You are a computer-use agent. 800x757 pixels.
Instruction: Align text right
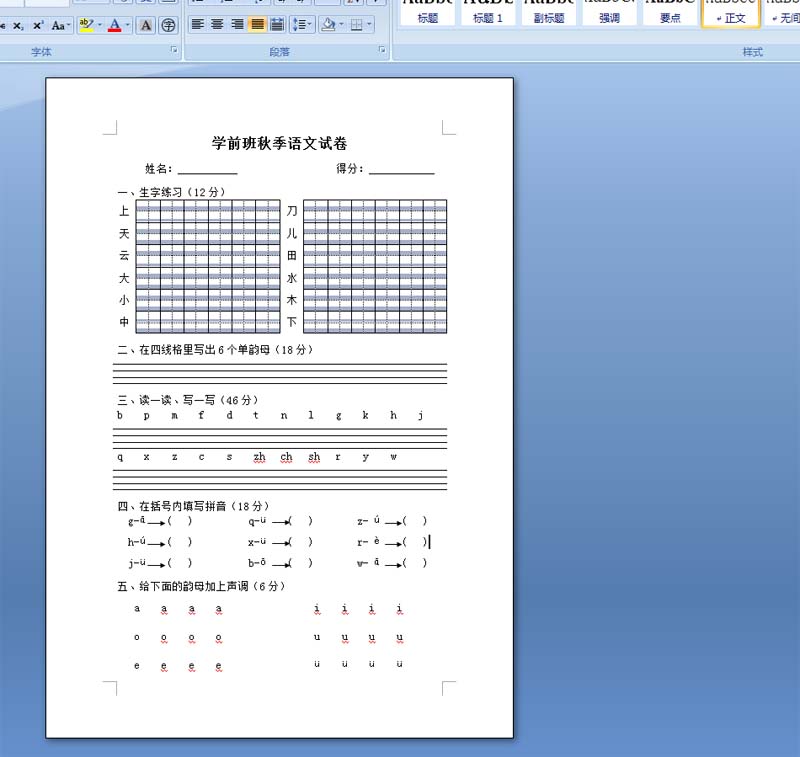tap(237, 24)
